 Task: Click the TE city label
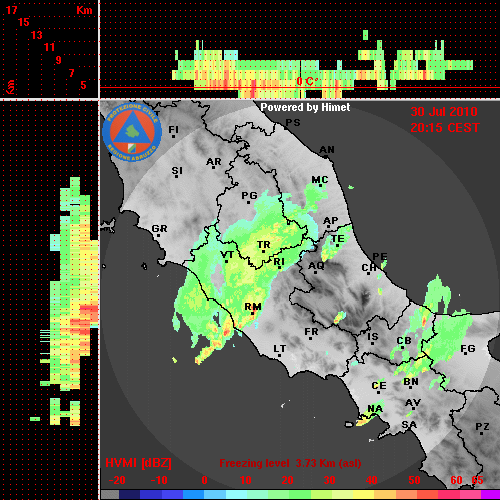(338, 239)
